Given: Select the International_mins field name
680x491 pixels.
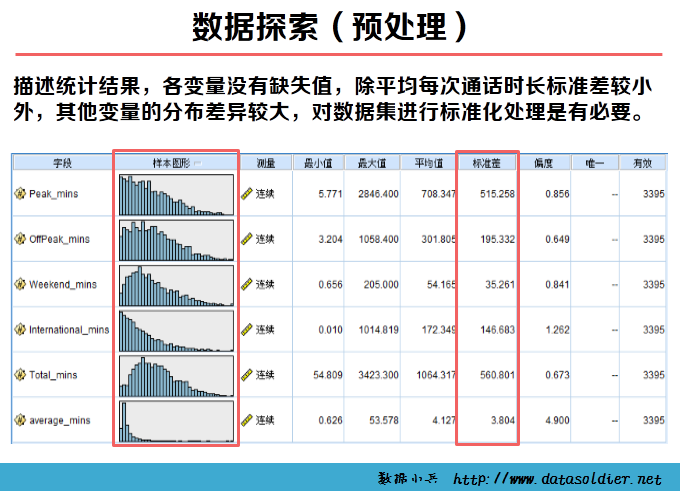Looking at the screenshot, I should pos(69,330).
